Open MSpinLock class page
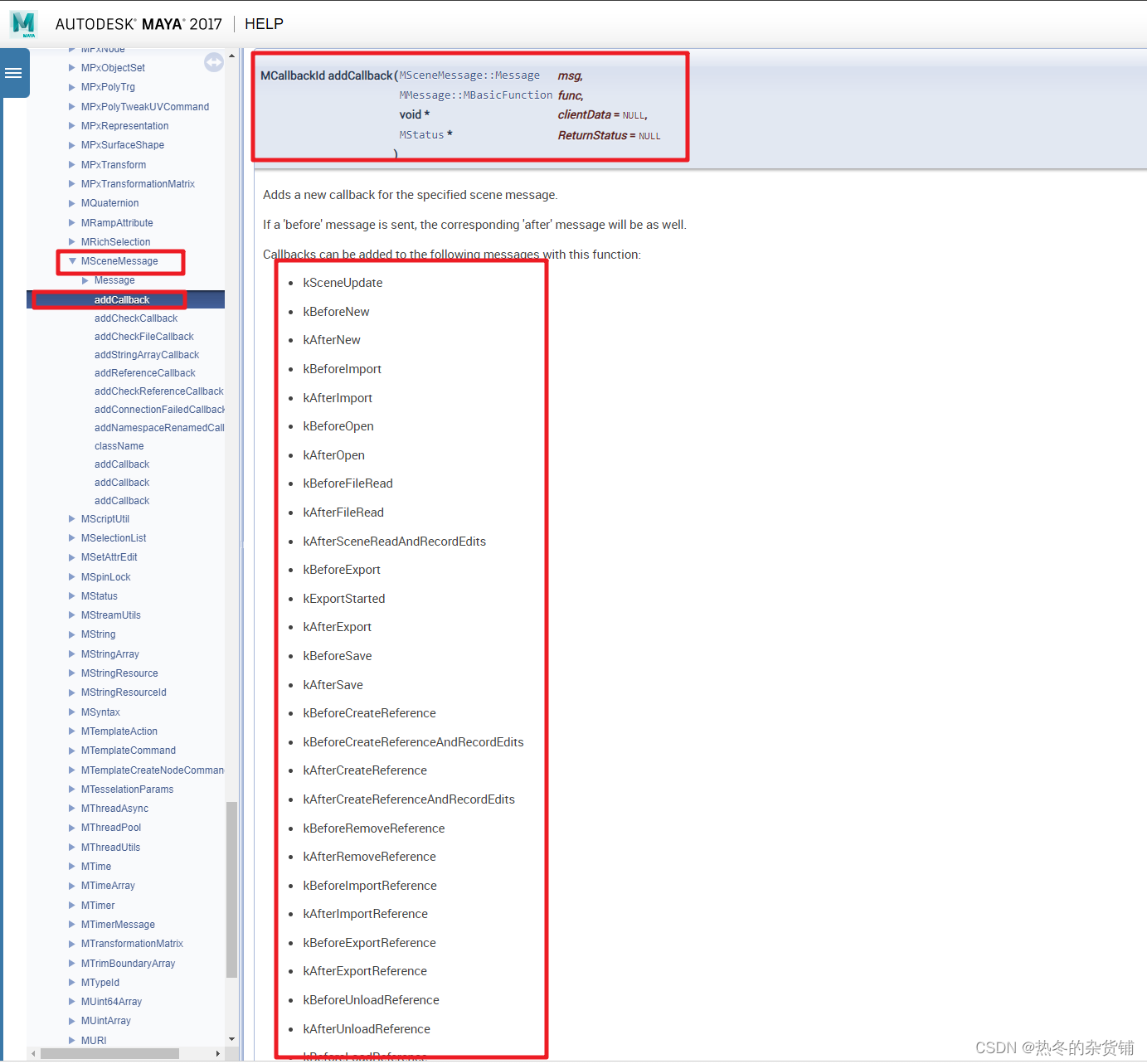This screenshot has width=1147, height=1064. (106, 577)
